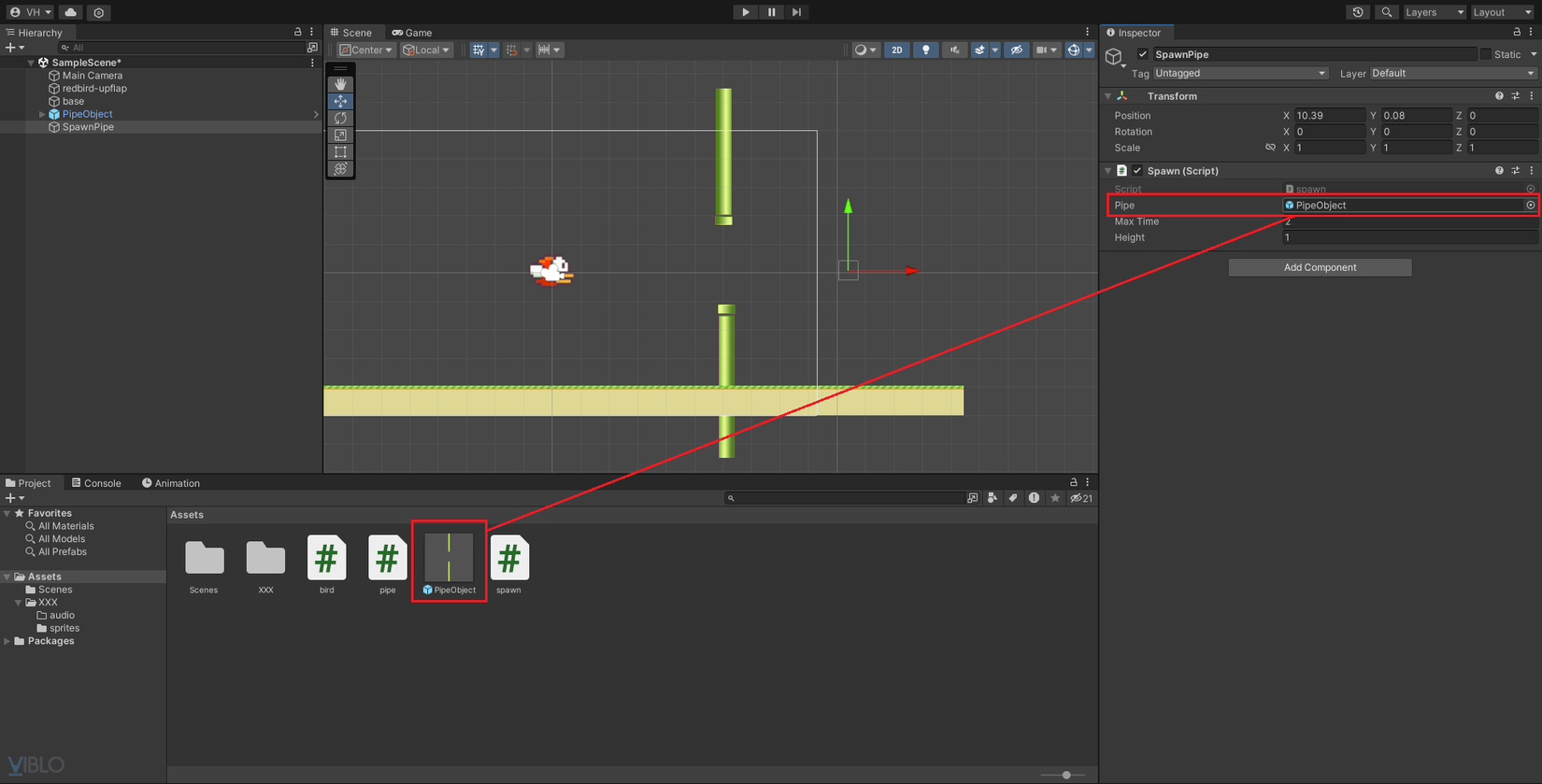Select the base object in Hierarchy
Image resolution: width=1542 pixels, height=784 pixels.
73,101
